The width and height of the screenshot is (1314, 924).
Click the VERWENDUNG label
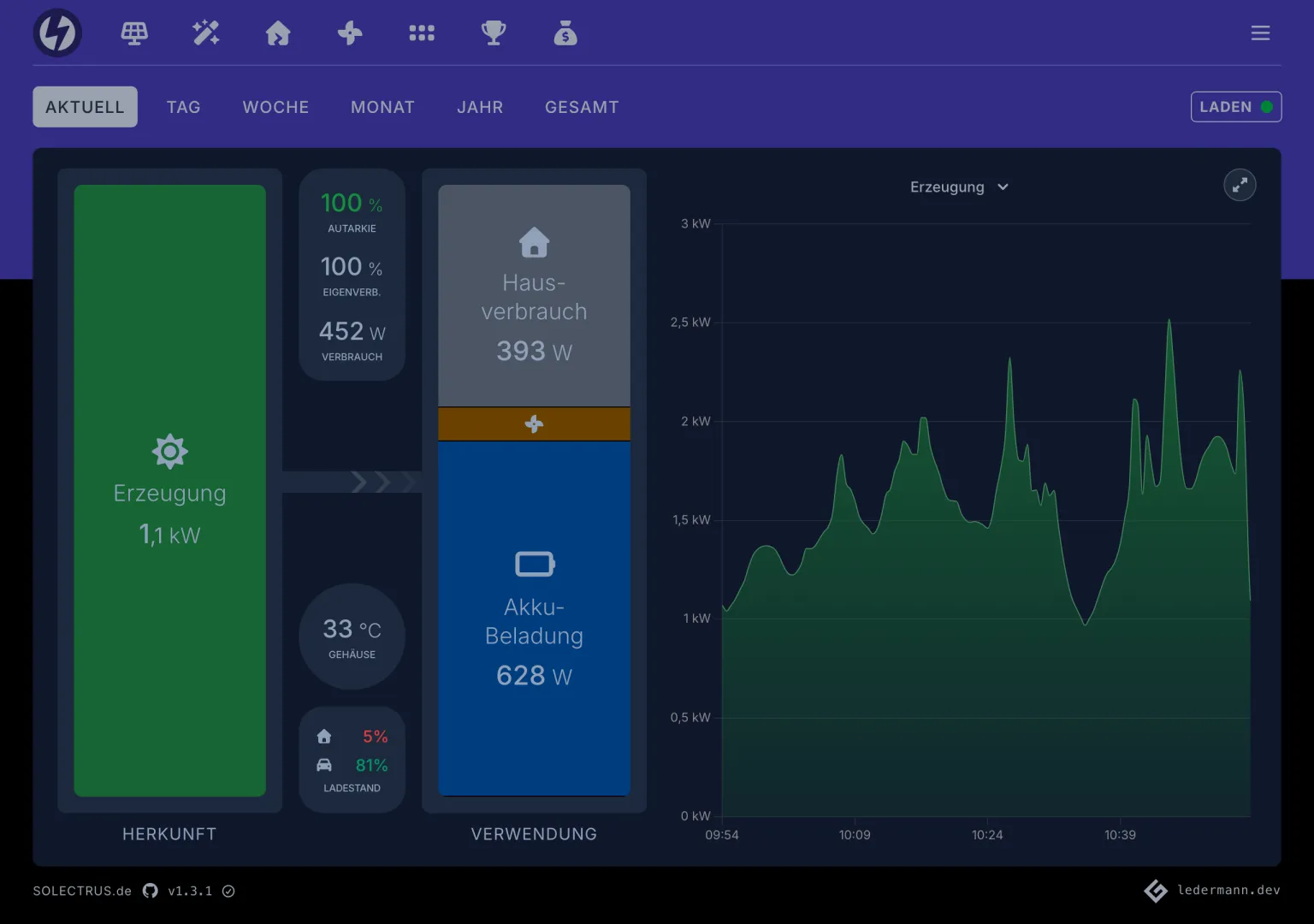pos(534,834)
